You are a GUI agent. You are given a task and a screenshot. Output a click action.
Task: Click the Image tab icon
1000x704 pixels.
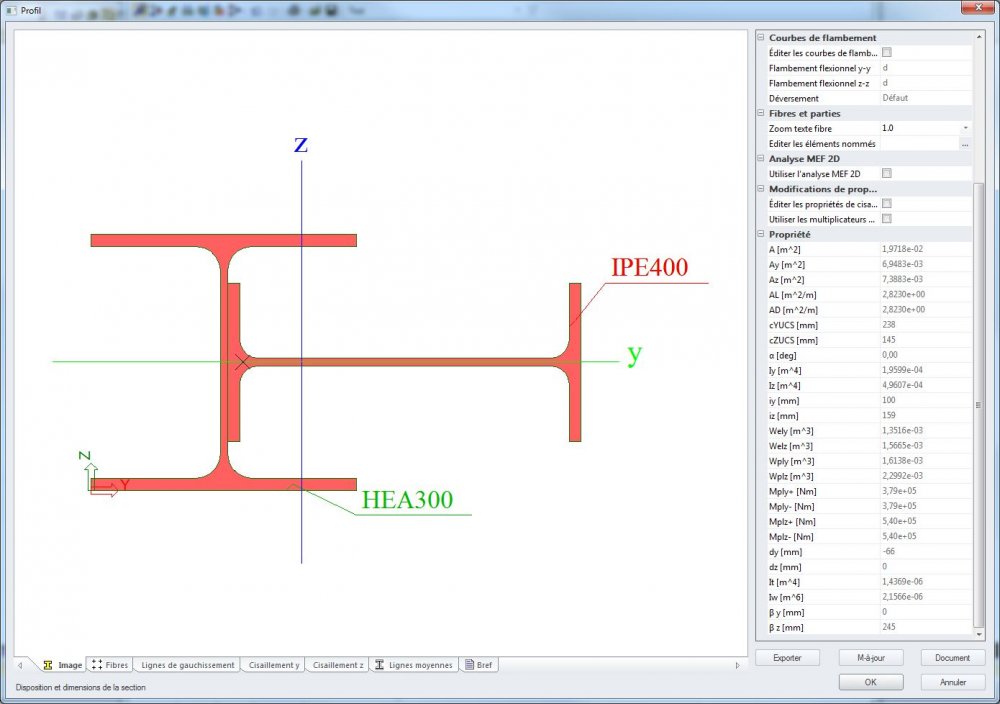48,665
